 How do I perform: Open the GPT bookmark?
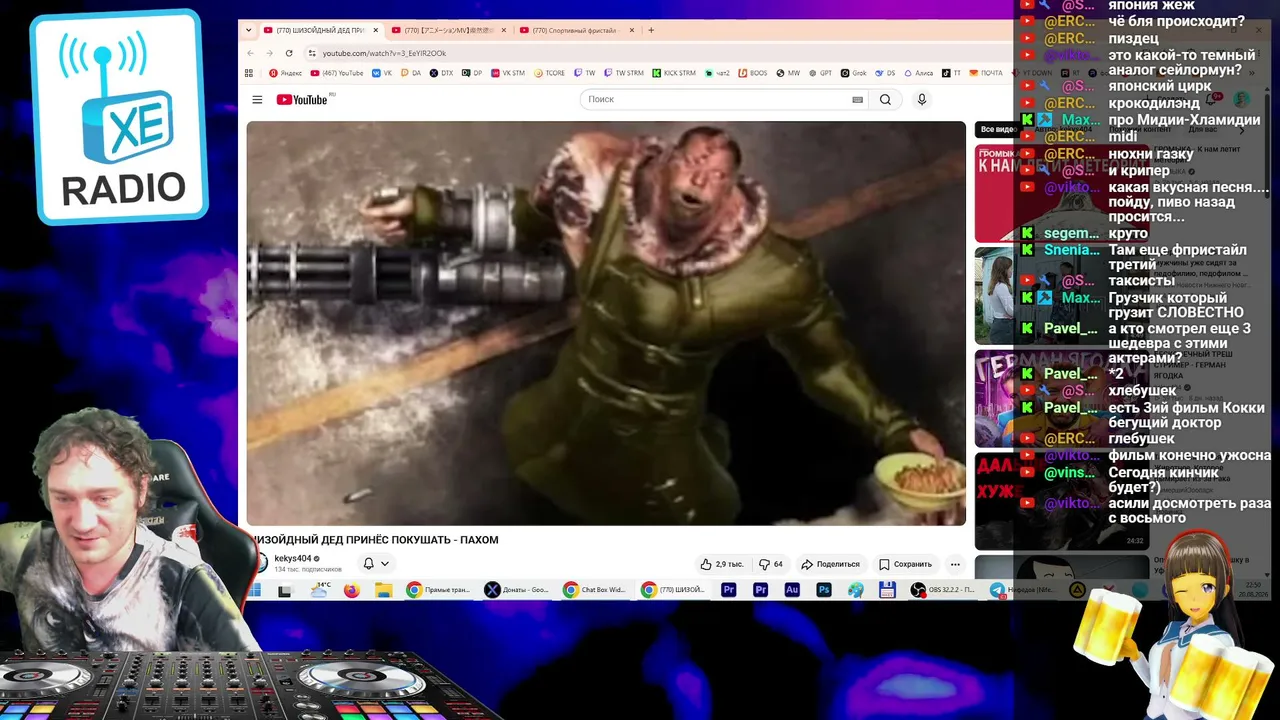pyautogui.click(x=820, y=73)
